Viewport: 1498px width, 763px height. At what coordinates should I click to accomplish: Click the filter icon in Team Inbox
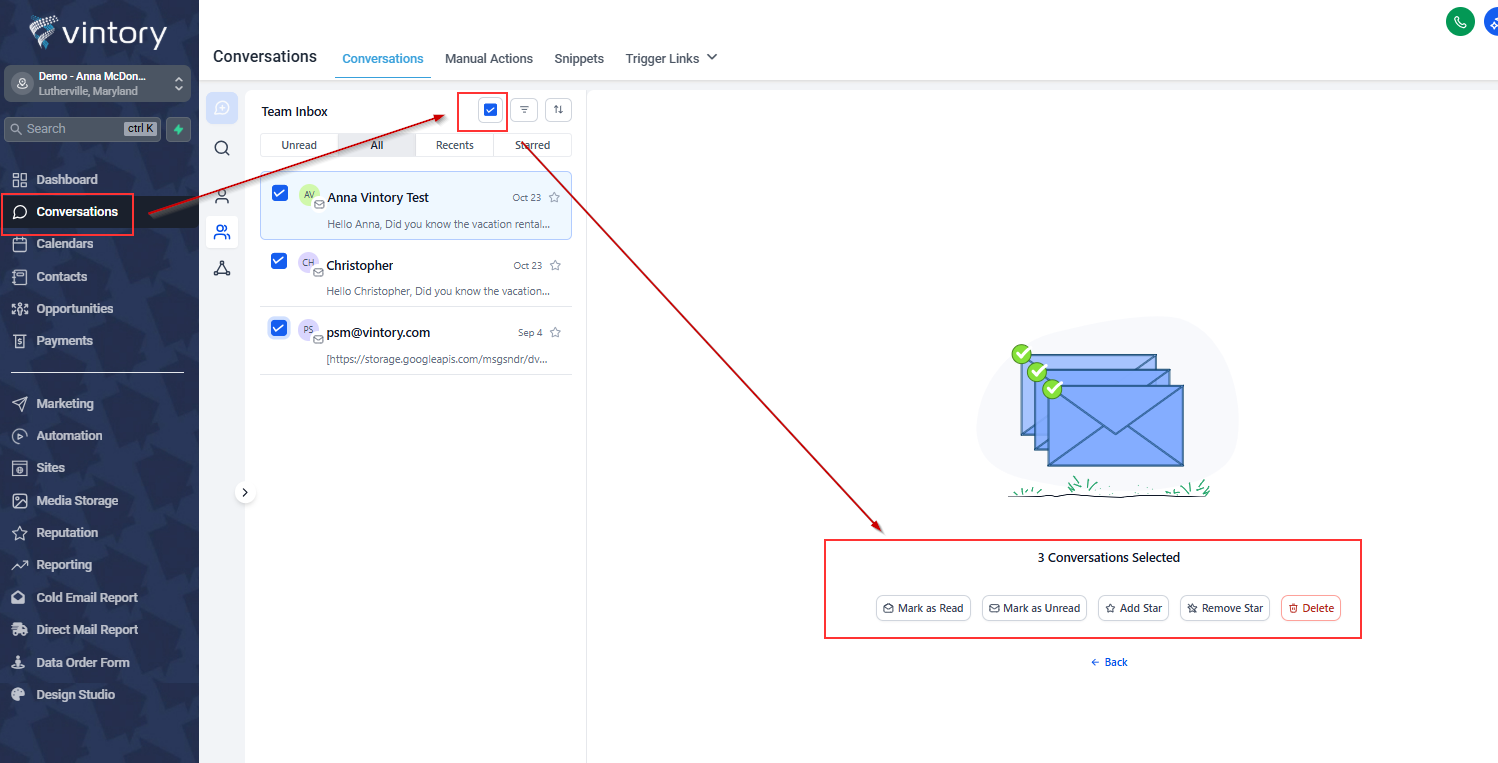tap(524, 110)
